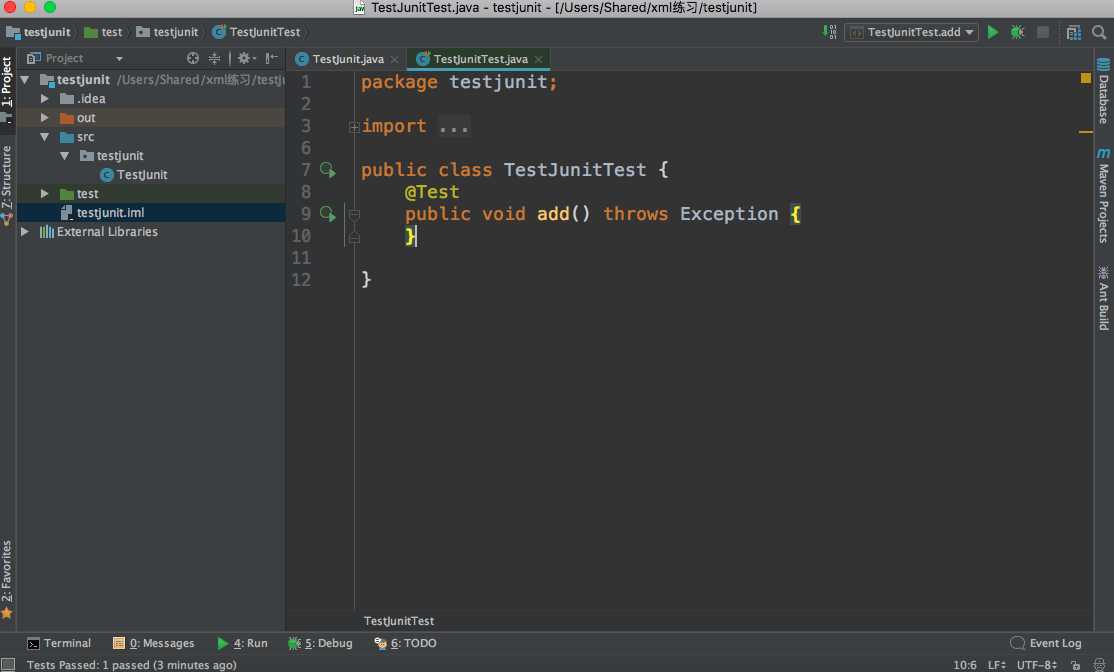Open Project panel gear settings menu
The image size is (1114, 672).
246,58
